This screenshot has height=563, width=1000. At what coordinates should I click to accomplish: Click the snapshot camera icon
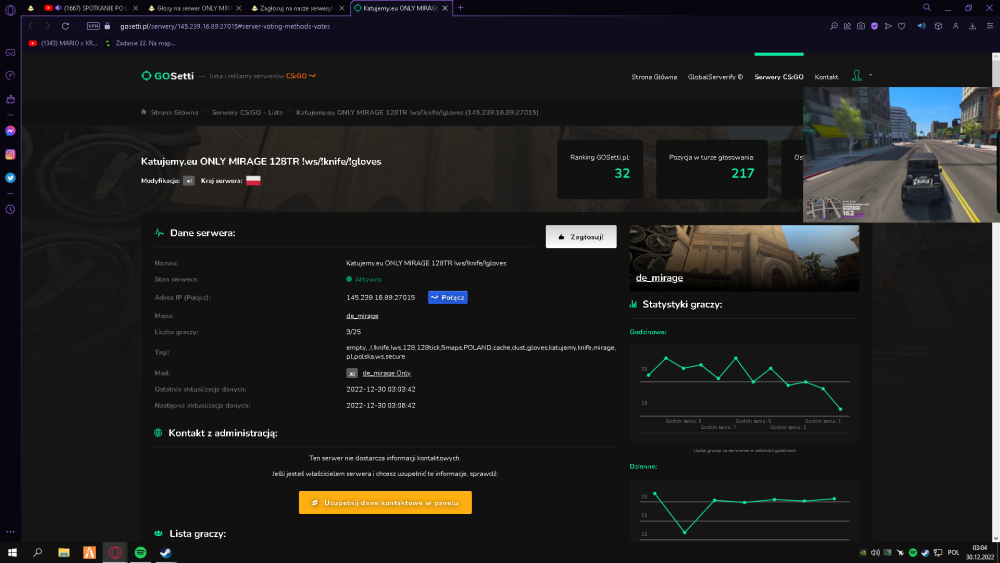(861, 26)
